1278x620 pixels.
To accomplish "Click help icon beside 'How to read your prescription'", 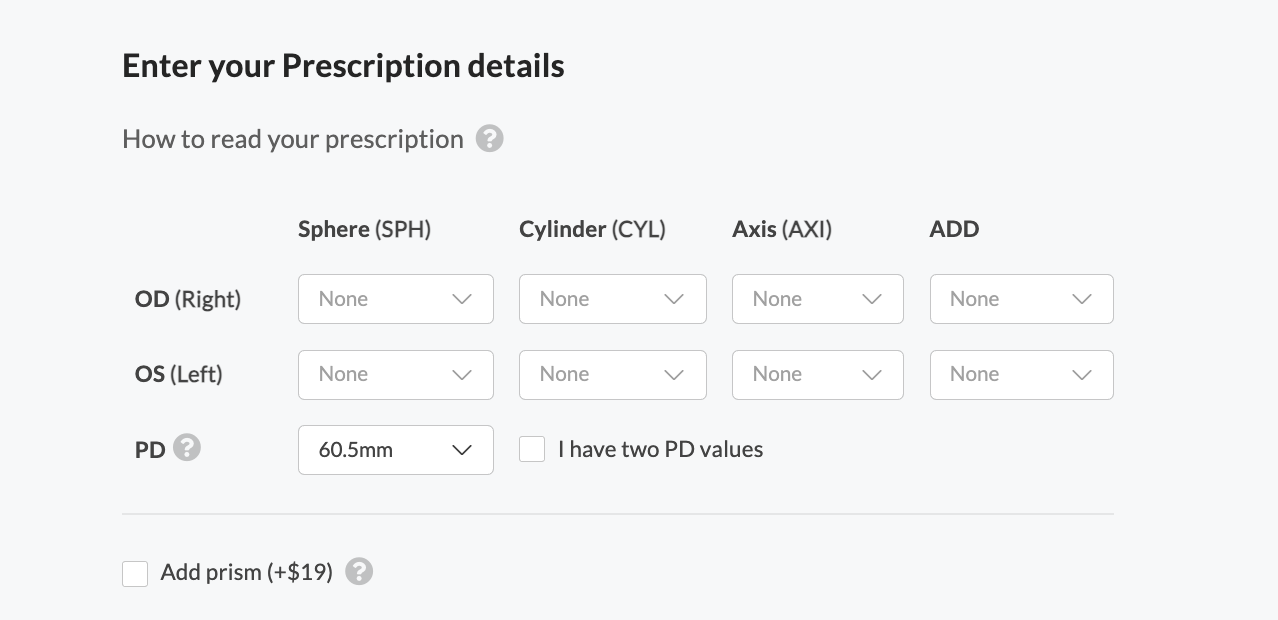I will (x=489, y=138).
